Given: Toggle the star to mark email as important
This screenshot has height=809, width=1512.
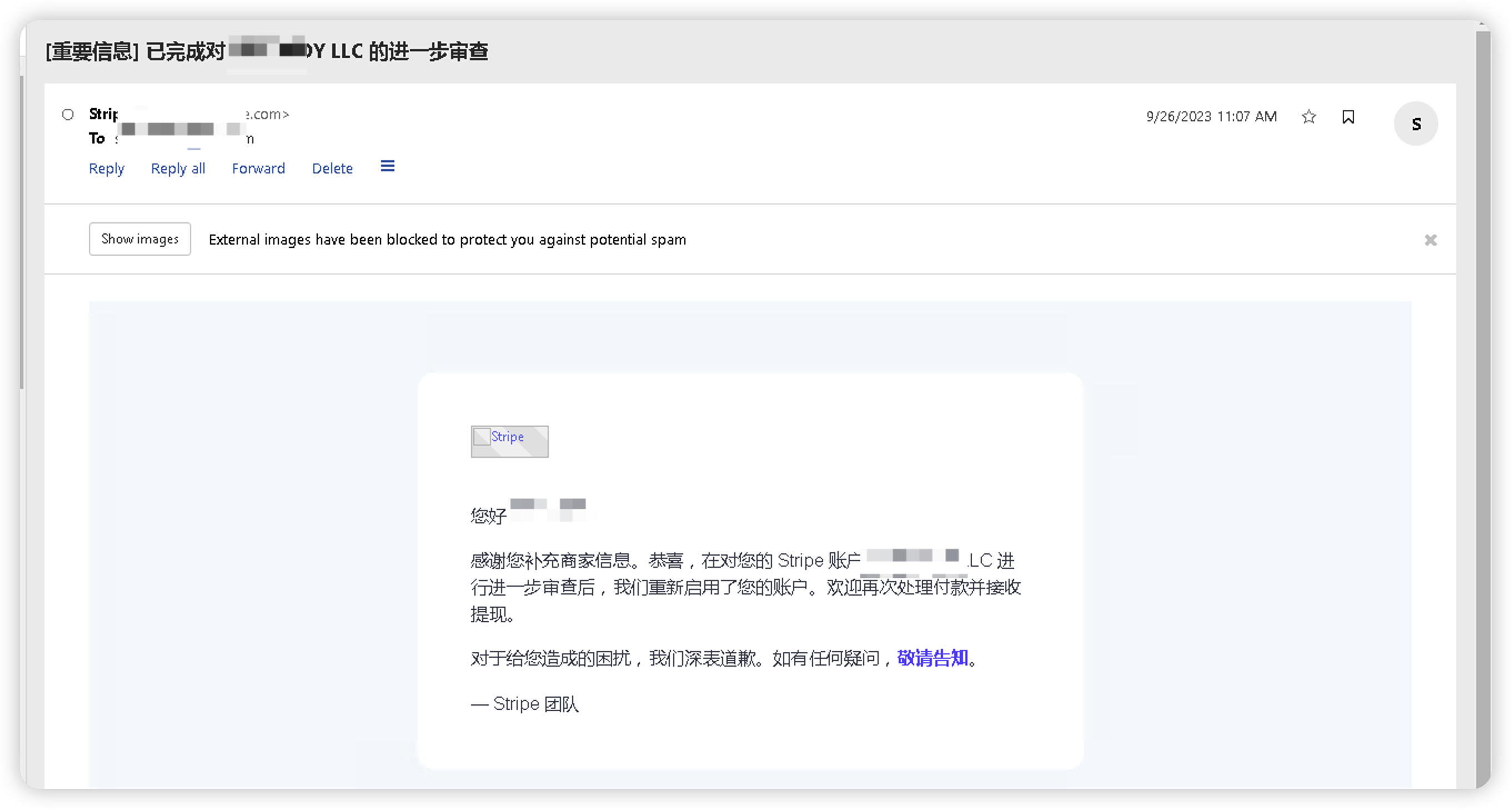Looking at the screenshot, I should [x=1309, y=117].
